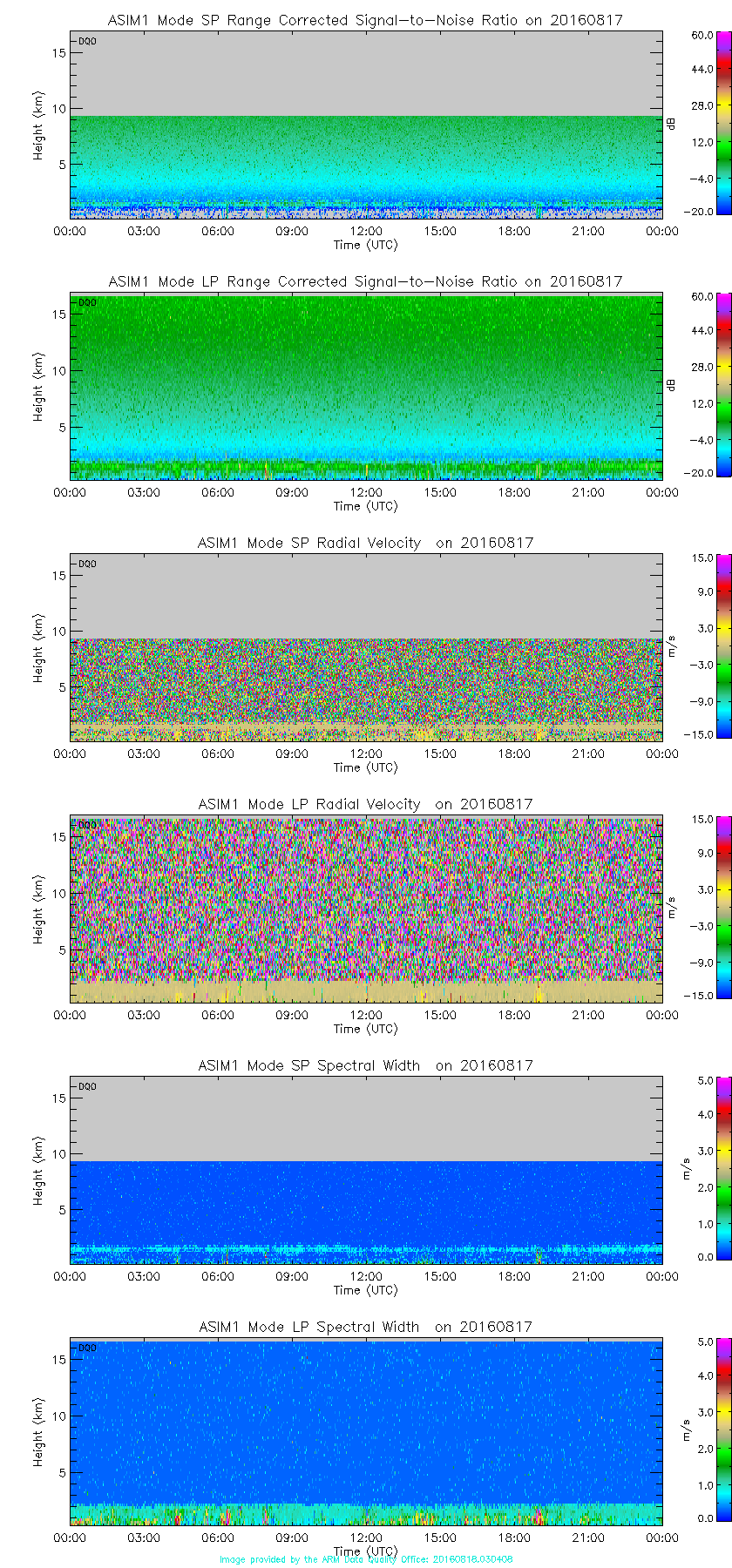Click gray no-data region in SP Spectral Width plot
The image size is (732, 1568).
366,1119
